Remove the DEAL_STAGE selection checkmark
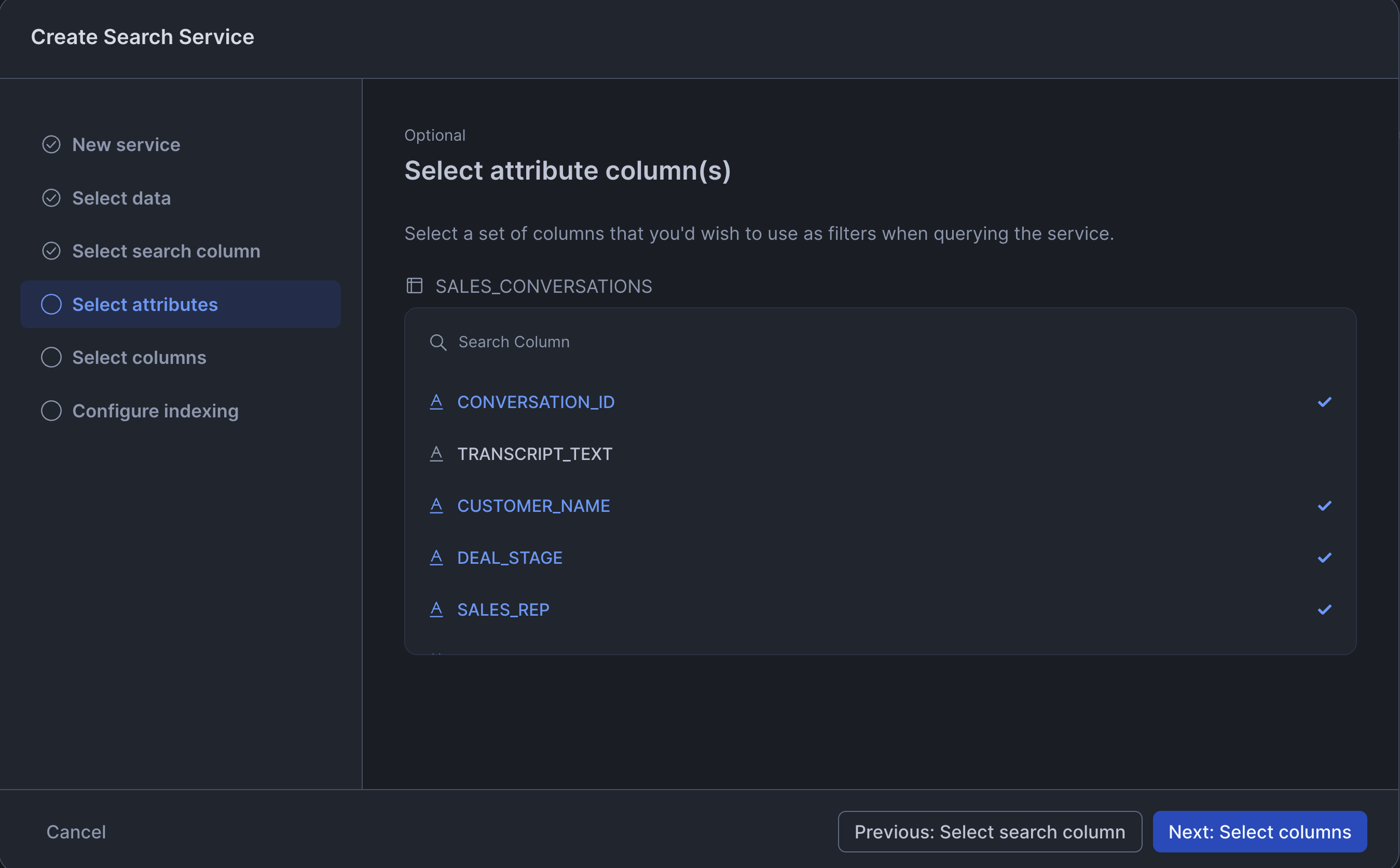 (x=1324, y=558)
